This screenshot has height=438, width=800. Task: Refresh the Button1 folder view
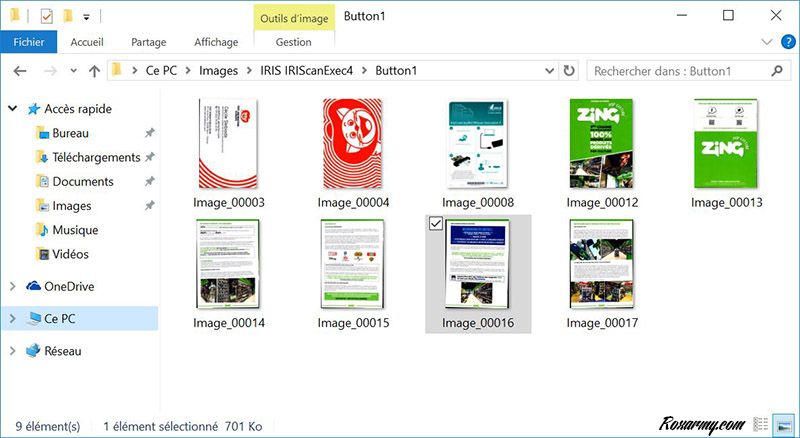click(x=569, y=71)
